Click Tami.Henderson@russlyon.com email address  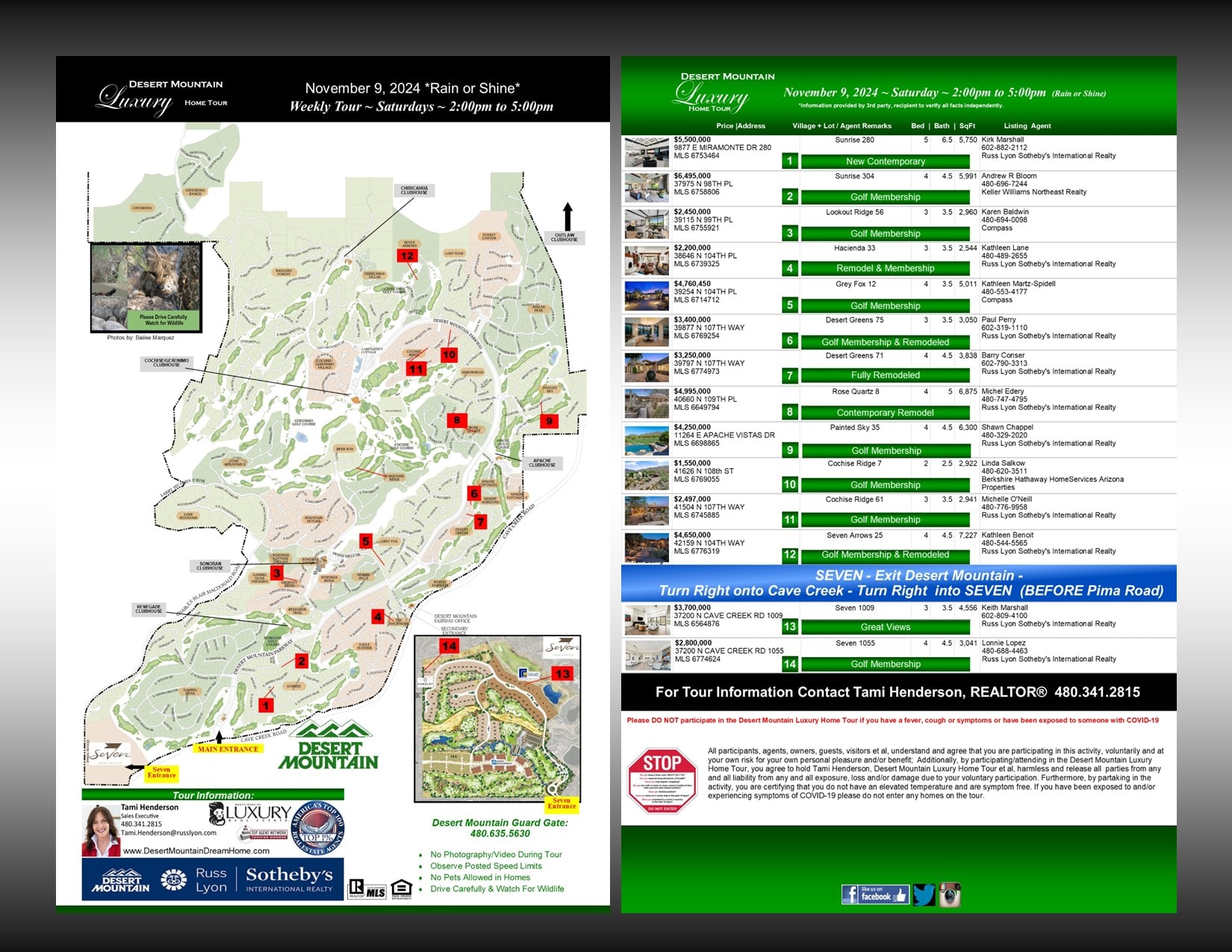pyautogui.click(x=169, y=833)
